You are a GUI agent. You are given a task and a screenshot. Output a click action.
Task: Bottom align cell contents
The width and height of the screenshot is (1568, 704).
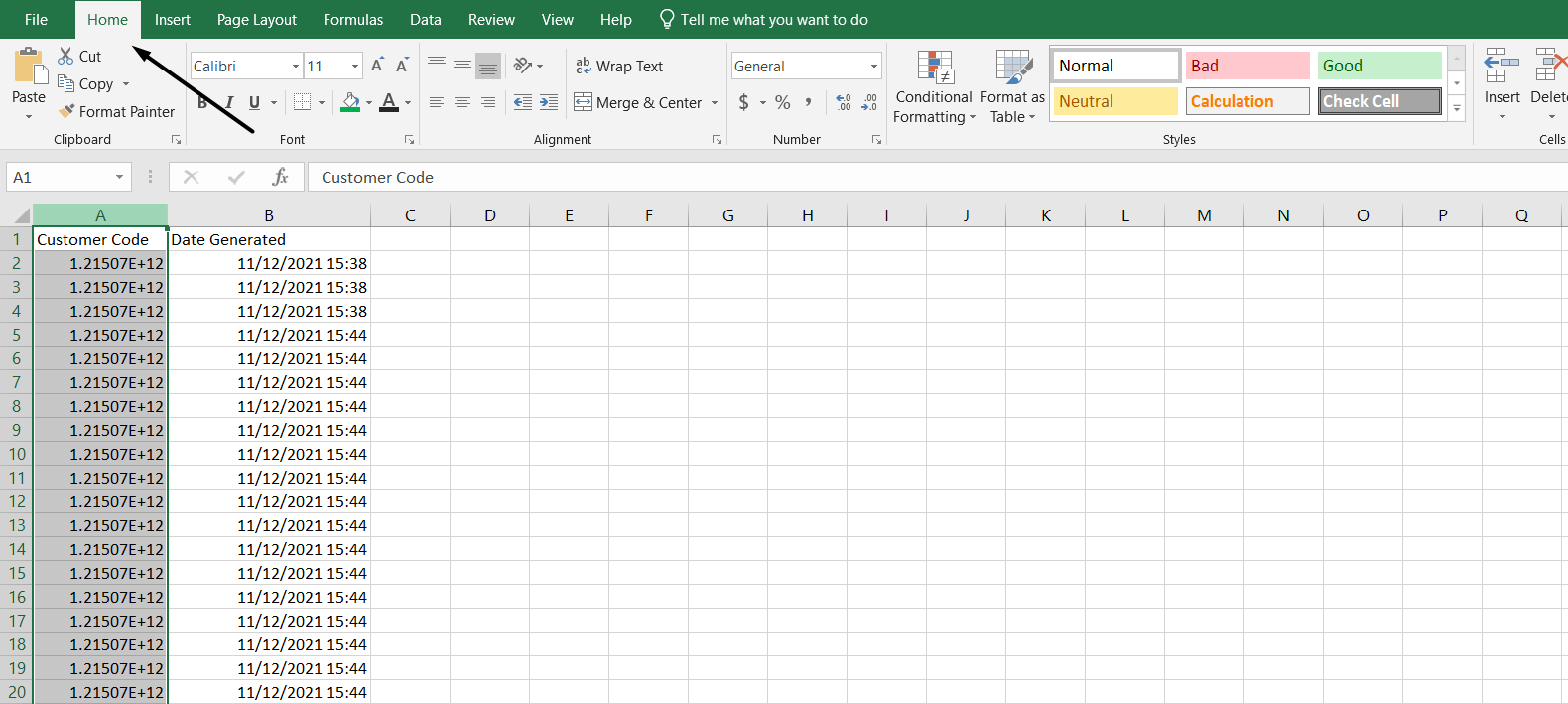click(488, 66)
